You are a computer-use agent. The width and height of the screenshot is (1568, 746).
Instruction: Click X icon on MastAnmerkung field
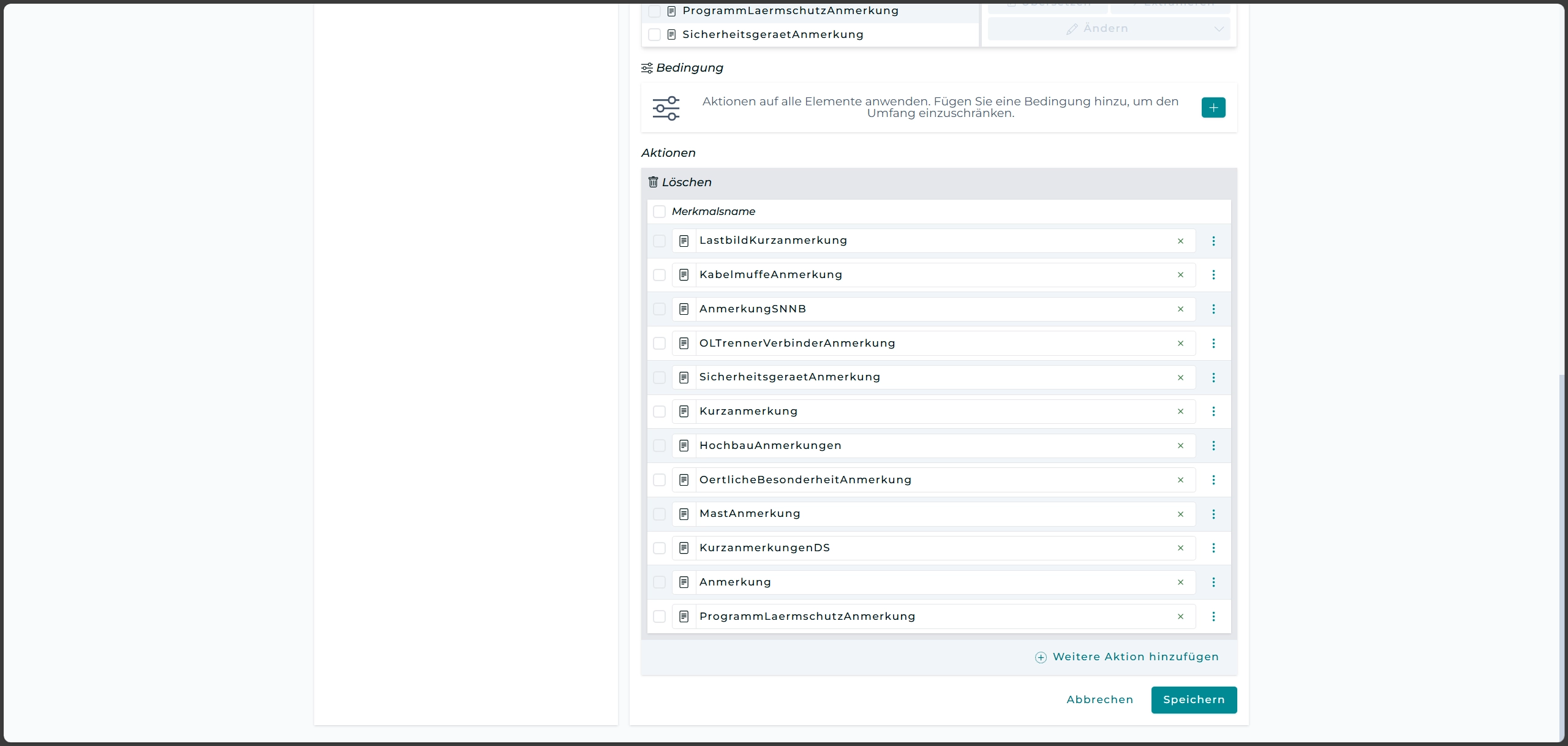click(1180, 514)
